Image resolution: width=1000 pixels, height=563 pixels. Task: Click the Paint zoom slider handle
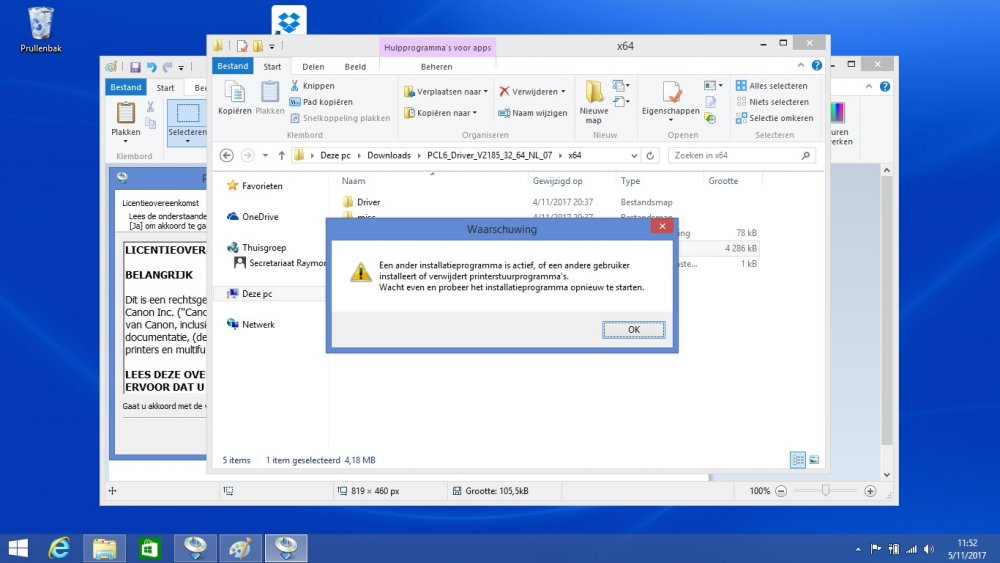[826, 491]
